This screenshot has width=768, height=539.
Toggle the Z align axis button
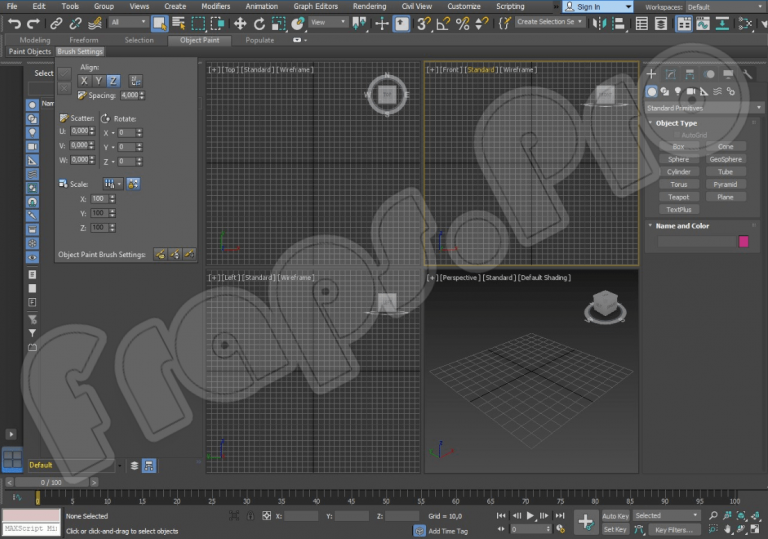(113, 80)
